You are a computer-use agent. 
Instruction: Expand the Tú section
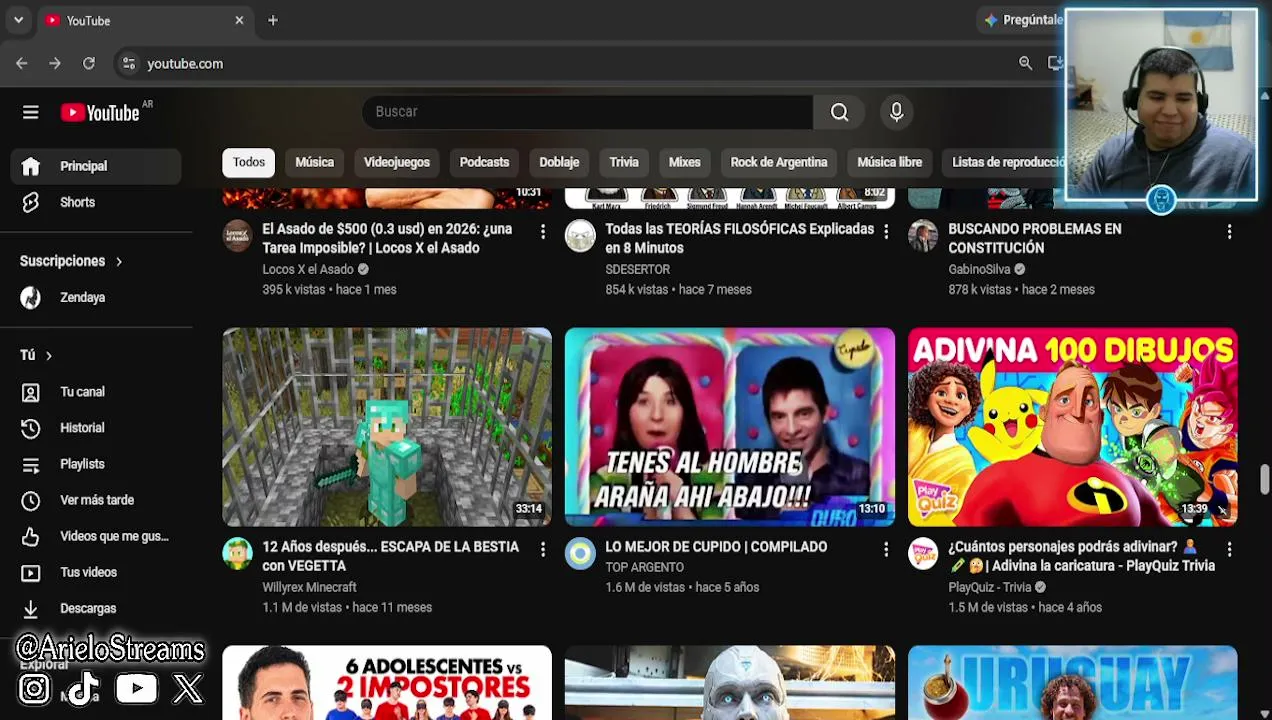tap(36, 355)
